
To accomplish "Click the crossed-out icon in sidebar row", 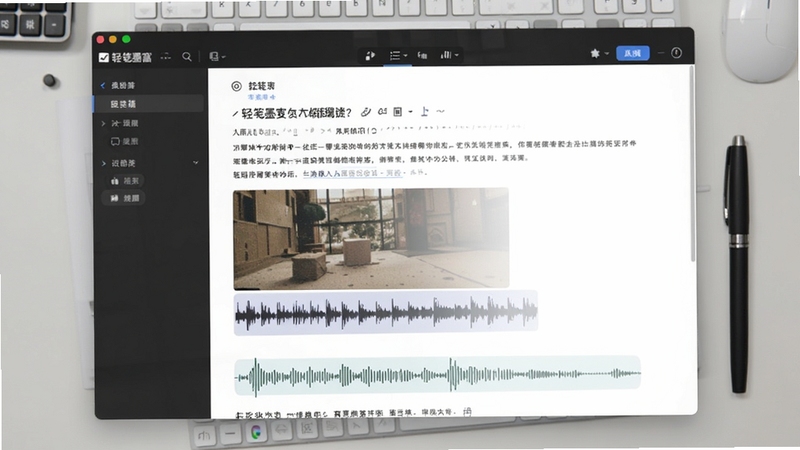I will pos(115,123).
